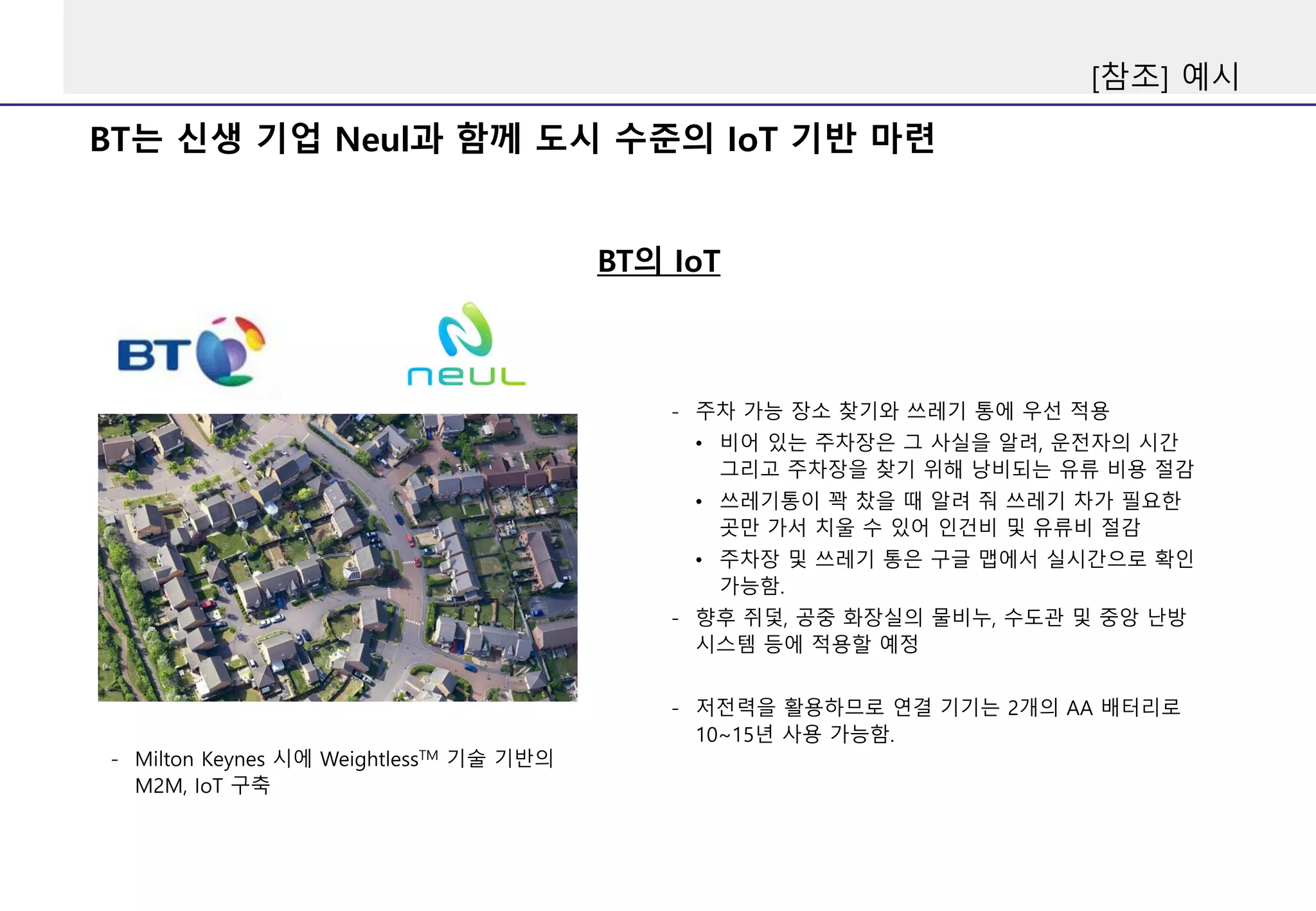
Task: Click the line '곳만 가서 치울 수 있어 인건비 및 유류비 절감'
Action: pyautogui.click(x=930, y=527)
